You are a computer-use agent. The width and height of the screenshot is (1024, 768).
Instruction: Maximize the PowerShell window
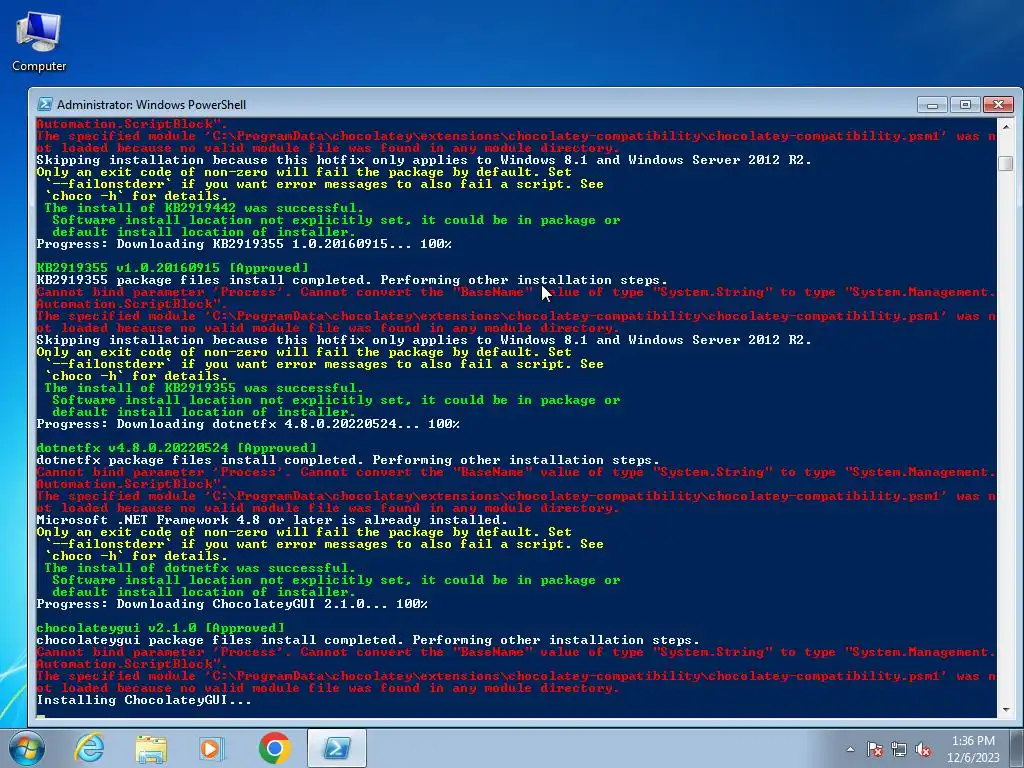pos(965,104)
